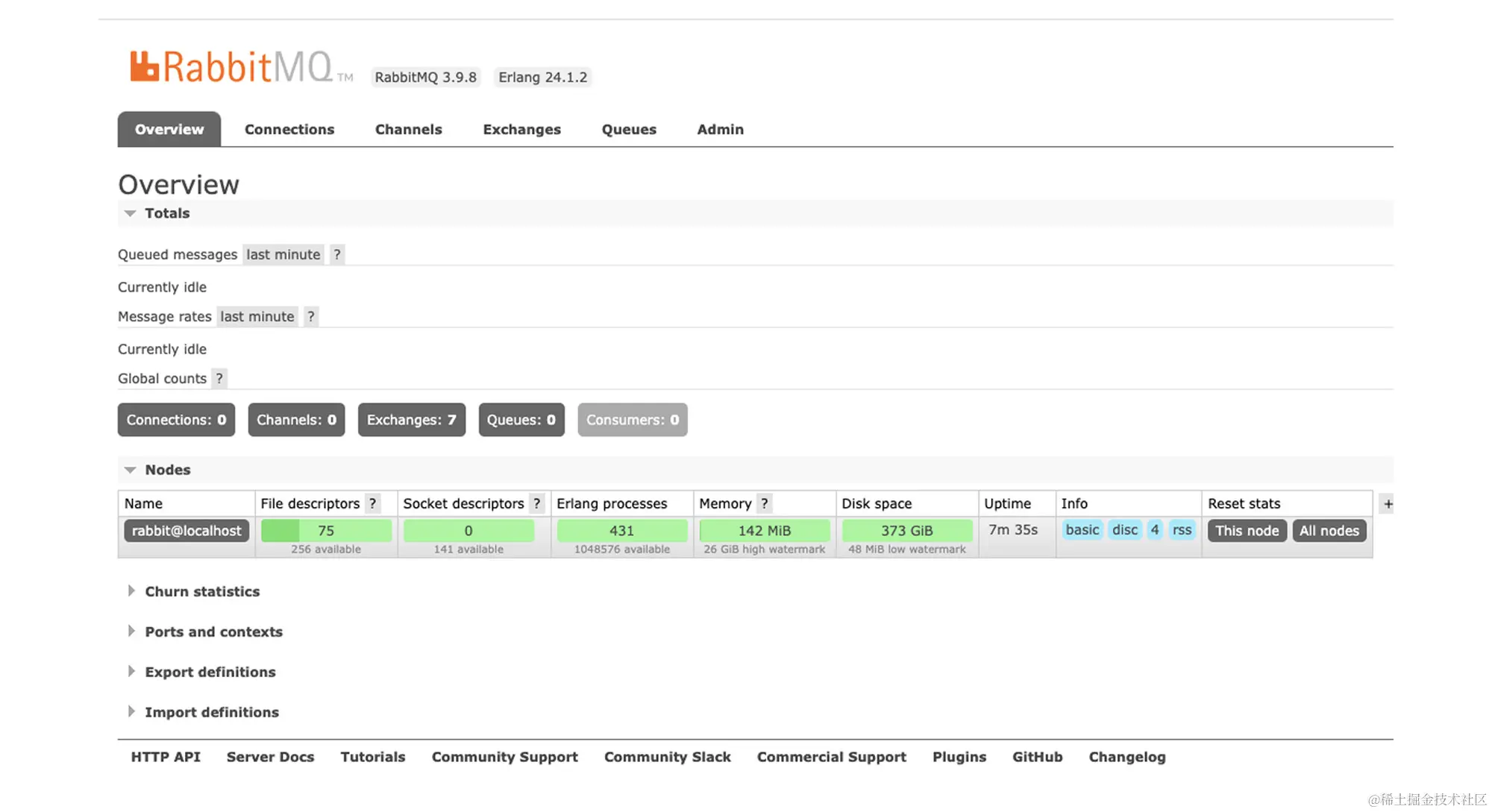
Task: Click the RabbitMQ logo
Action: pos(231,67)
